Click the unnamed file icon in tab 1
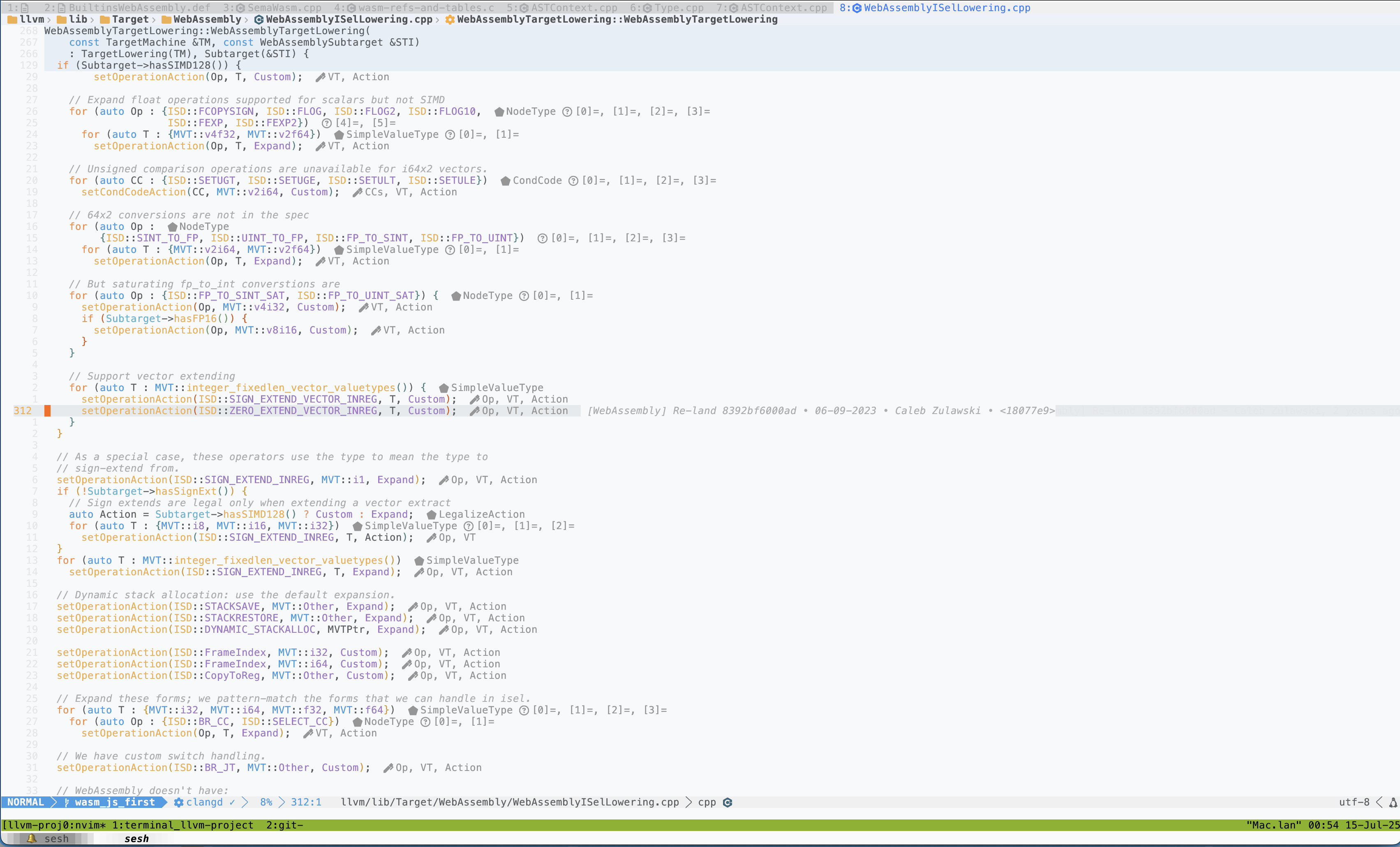 coord(25,8)
